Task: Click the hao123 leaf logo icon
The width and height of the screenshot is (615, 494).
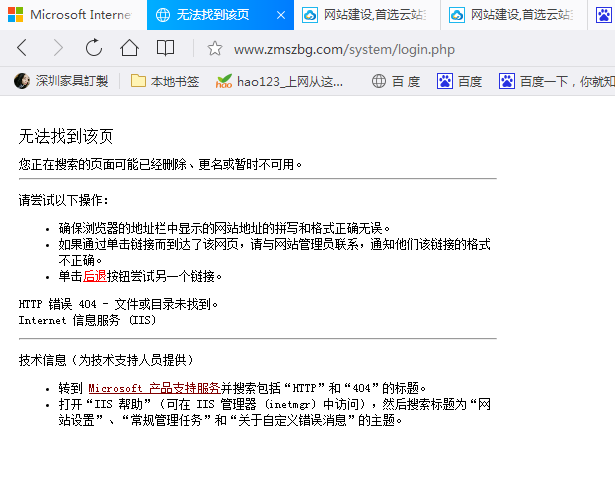Action: click(224, 81)
